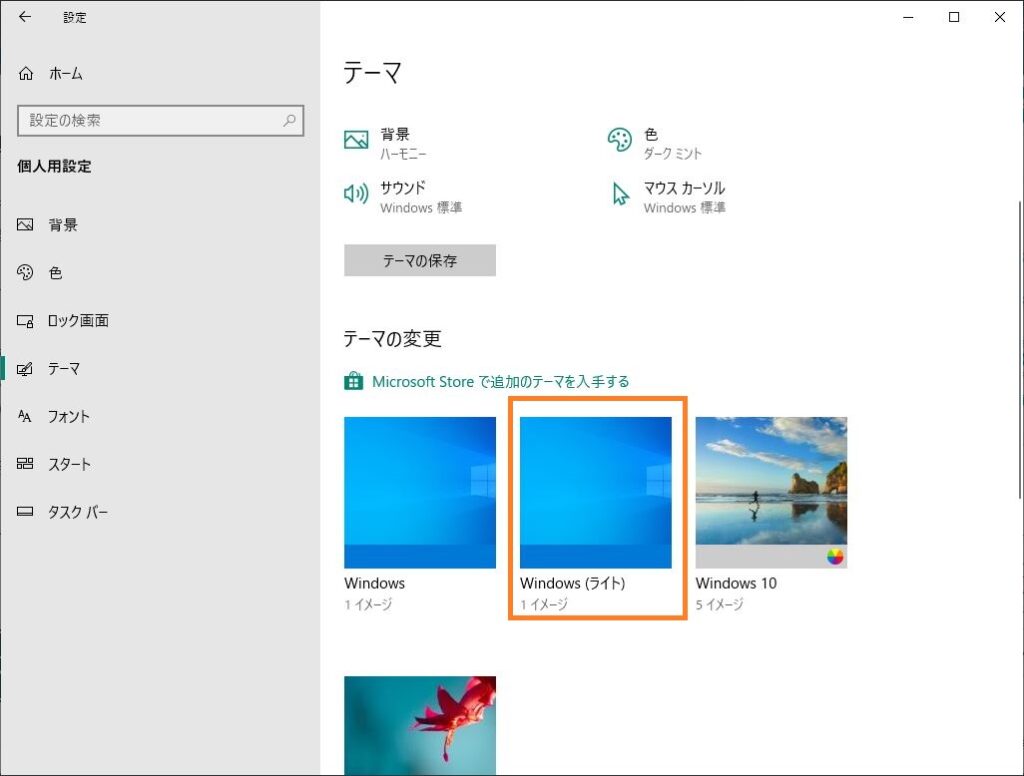Open ロック画面 settings in the sidebar
Screen dimensions: 1024x776
click(160, 321)
